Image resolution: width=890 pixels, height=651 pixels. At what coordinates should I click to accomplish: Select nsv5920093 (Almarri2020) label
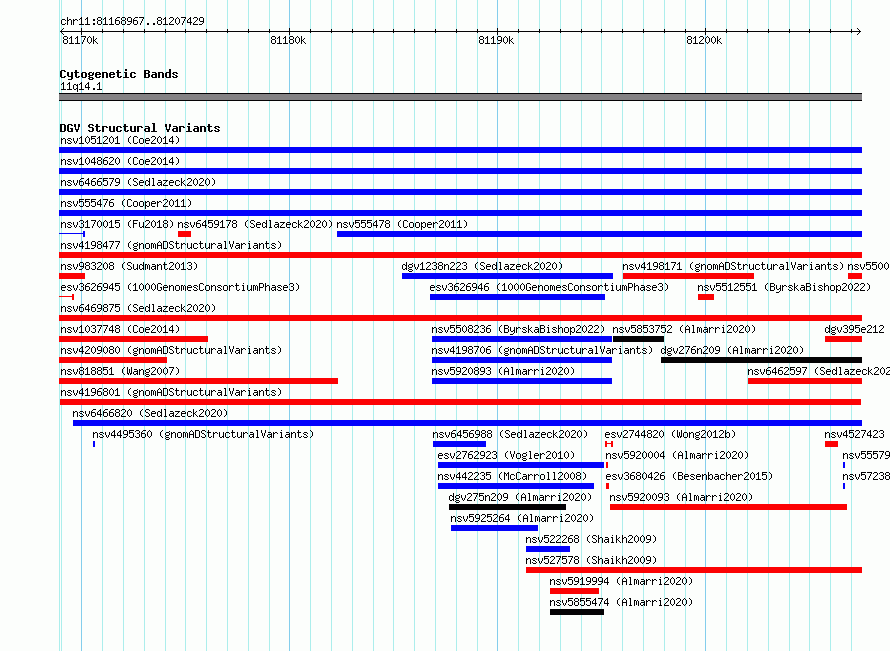[681, 497]
